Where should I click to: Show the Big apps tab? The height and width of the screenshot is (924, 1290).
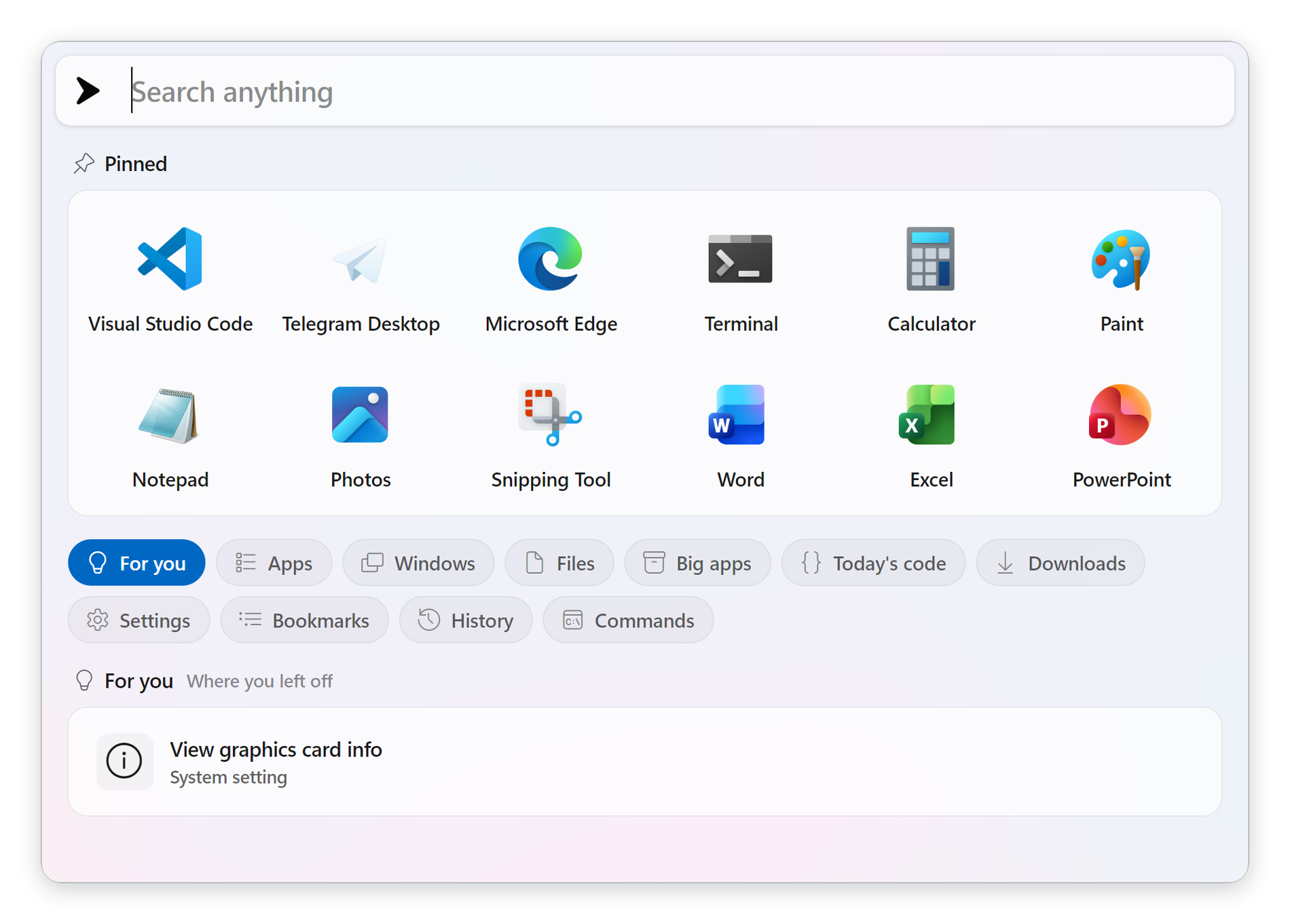pos(697,563)
